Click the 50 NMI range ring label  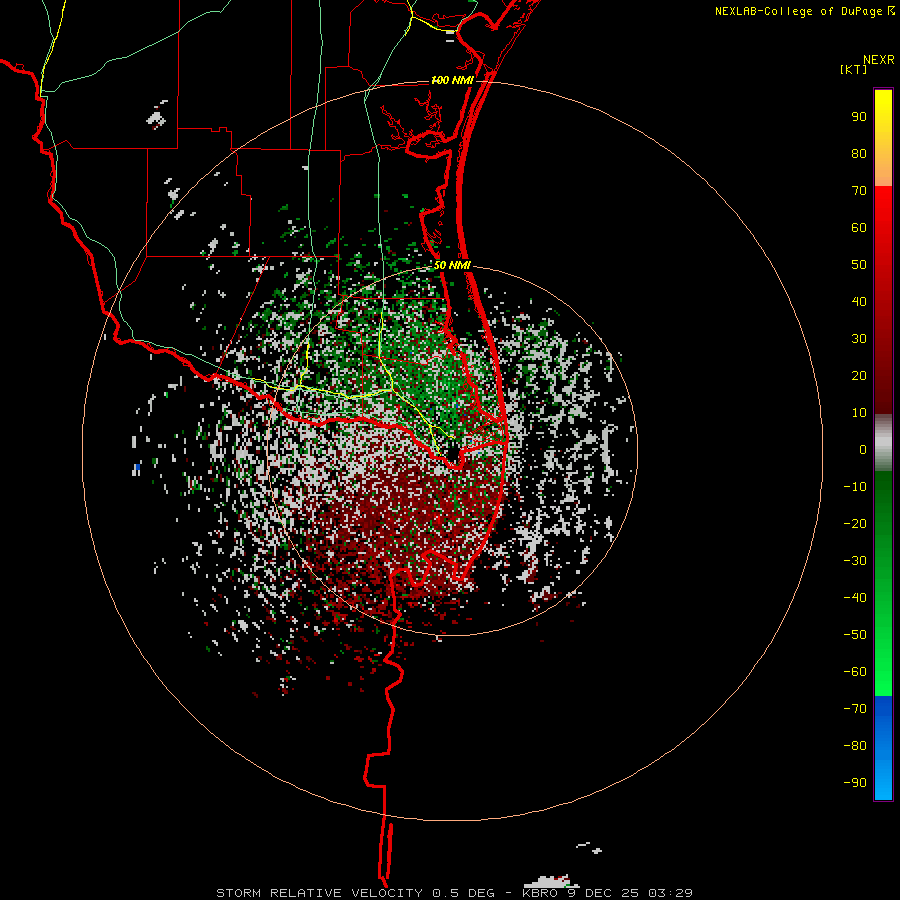(452, 265)
